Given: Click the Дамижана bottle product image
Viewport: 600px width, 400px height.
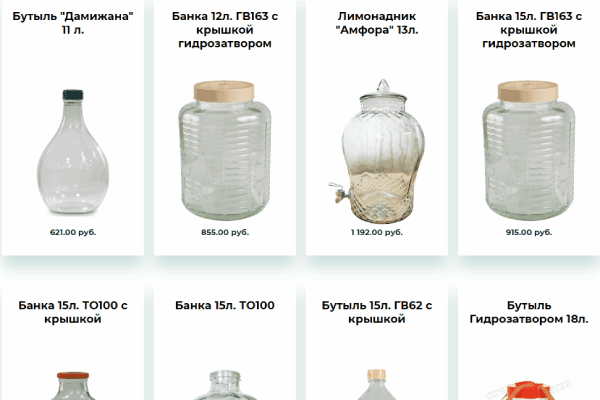Looking at the screenshot, I should (73, 152).
